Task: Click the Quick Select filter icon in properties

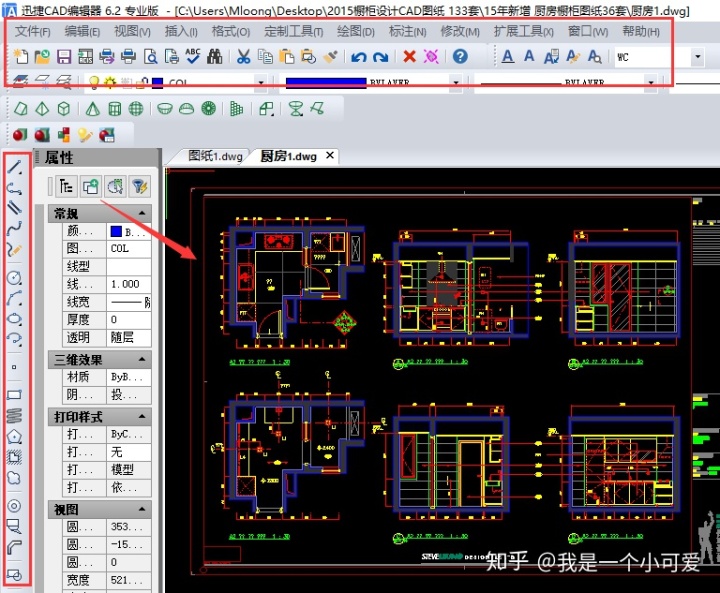Action: pyautogui.click(x=139, y=186)
